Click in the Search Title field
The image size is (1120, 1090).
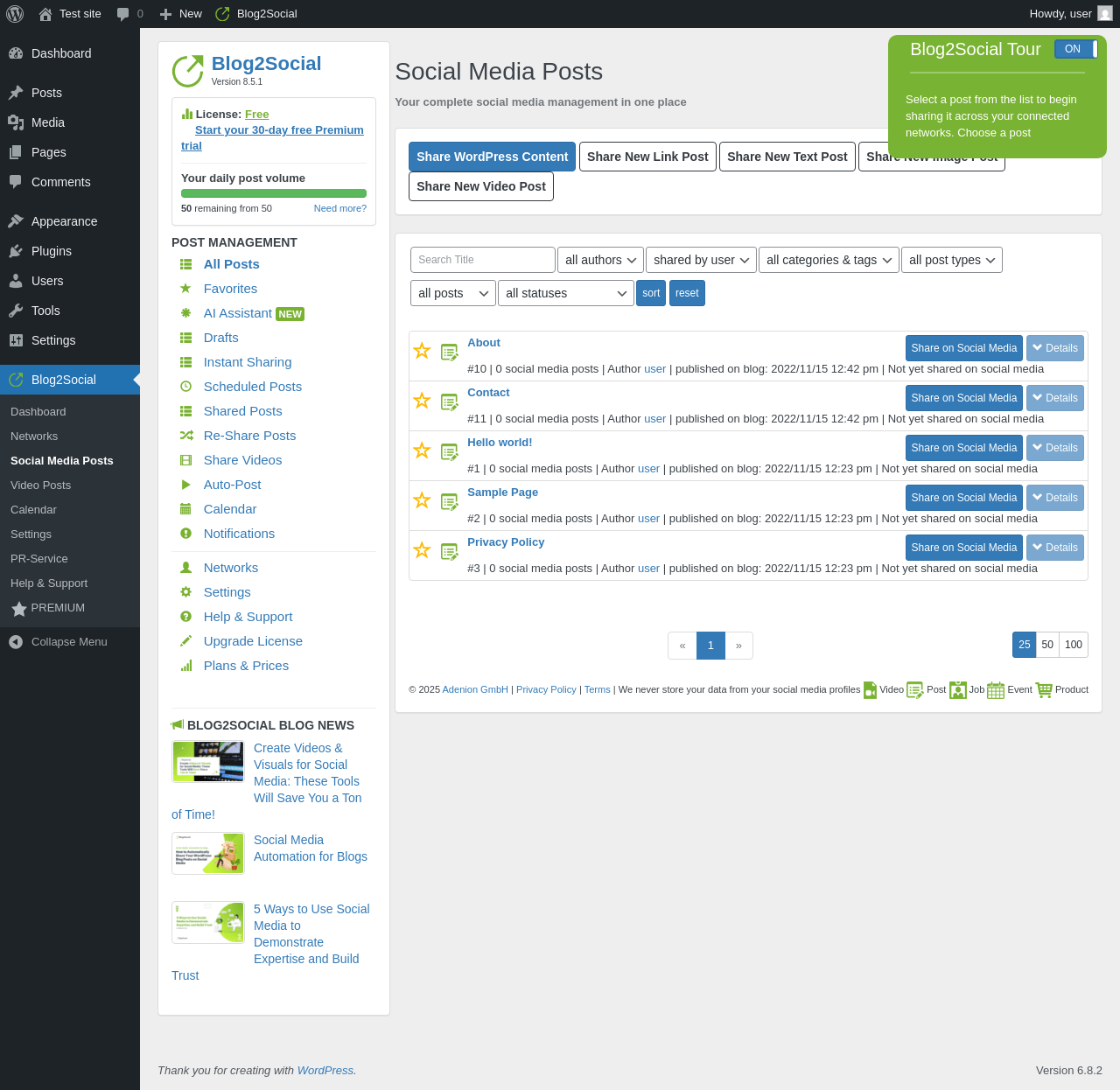point(483,260)
